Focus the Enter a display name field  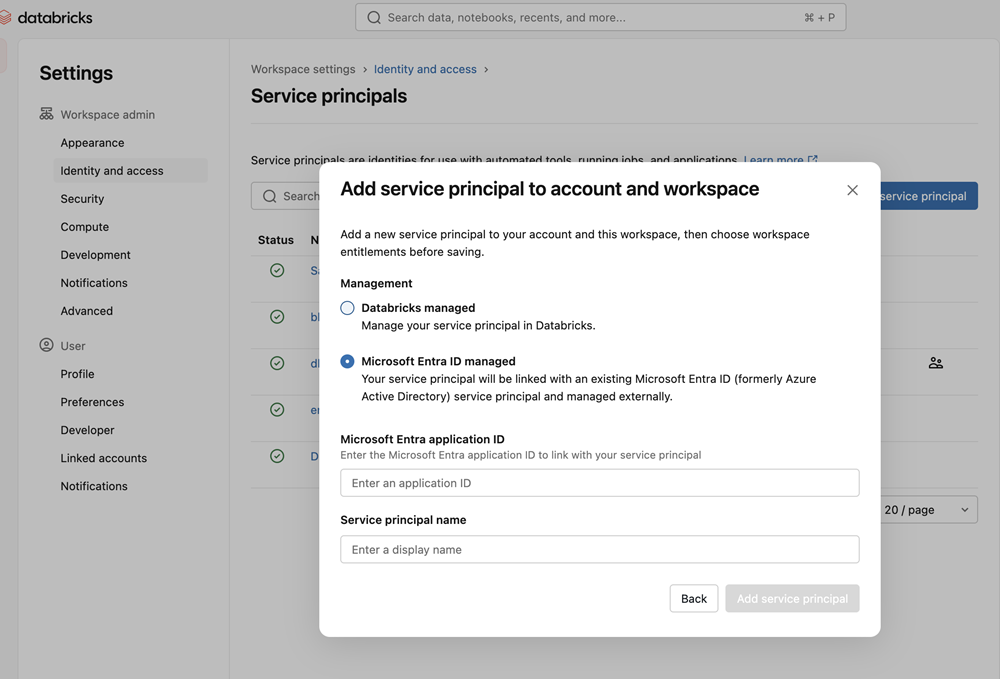click(x=599, y=550)
